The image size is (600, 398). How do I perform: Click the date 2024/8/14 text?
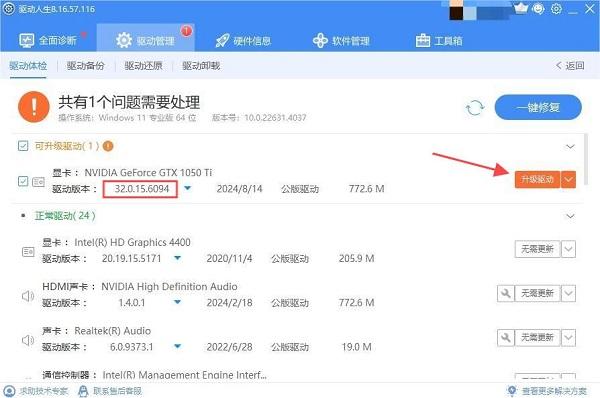[x=240, y=189]
